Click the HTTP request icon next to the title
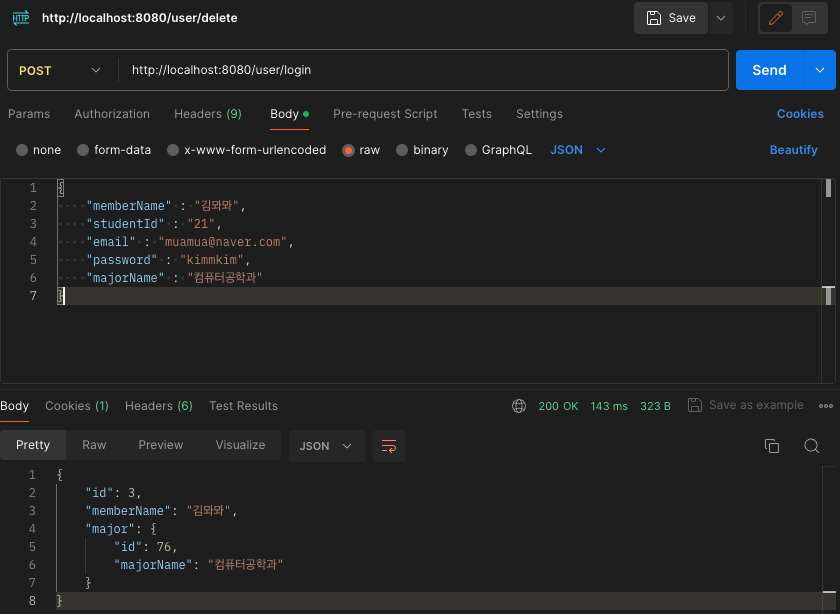Image resolution: width=840 pixels, height=614 pixels. [20, 18]
